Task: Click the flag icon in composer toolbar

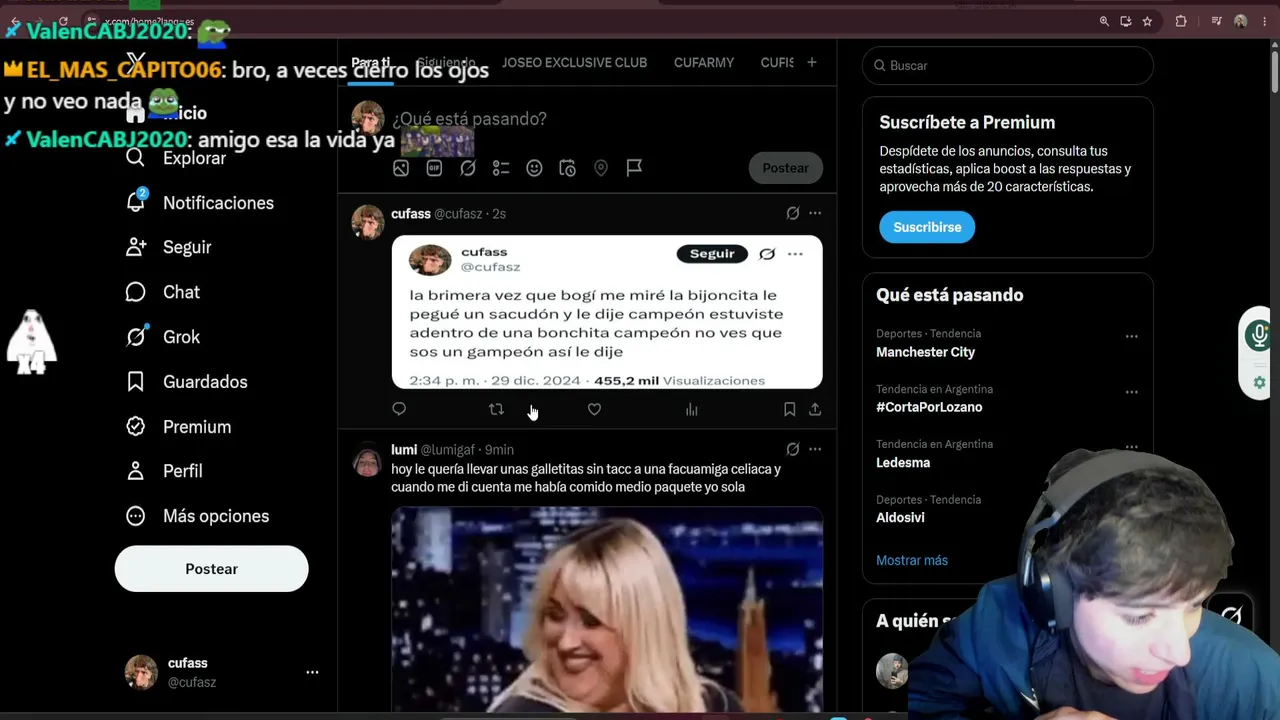Action: click(x=634, y=168)
